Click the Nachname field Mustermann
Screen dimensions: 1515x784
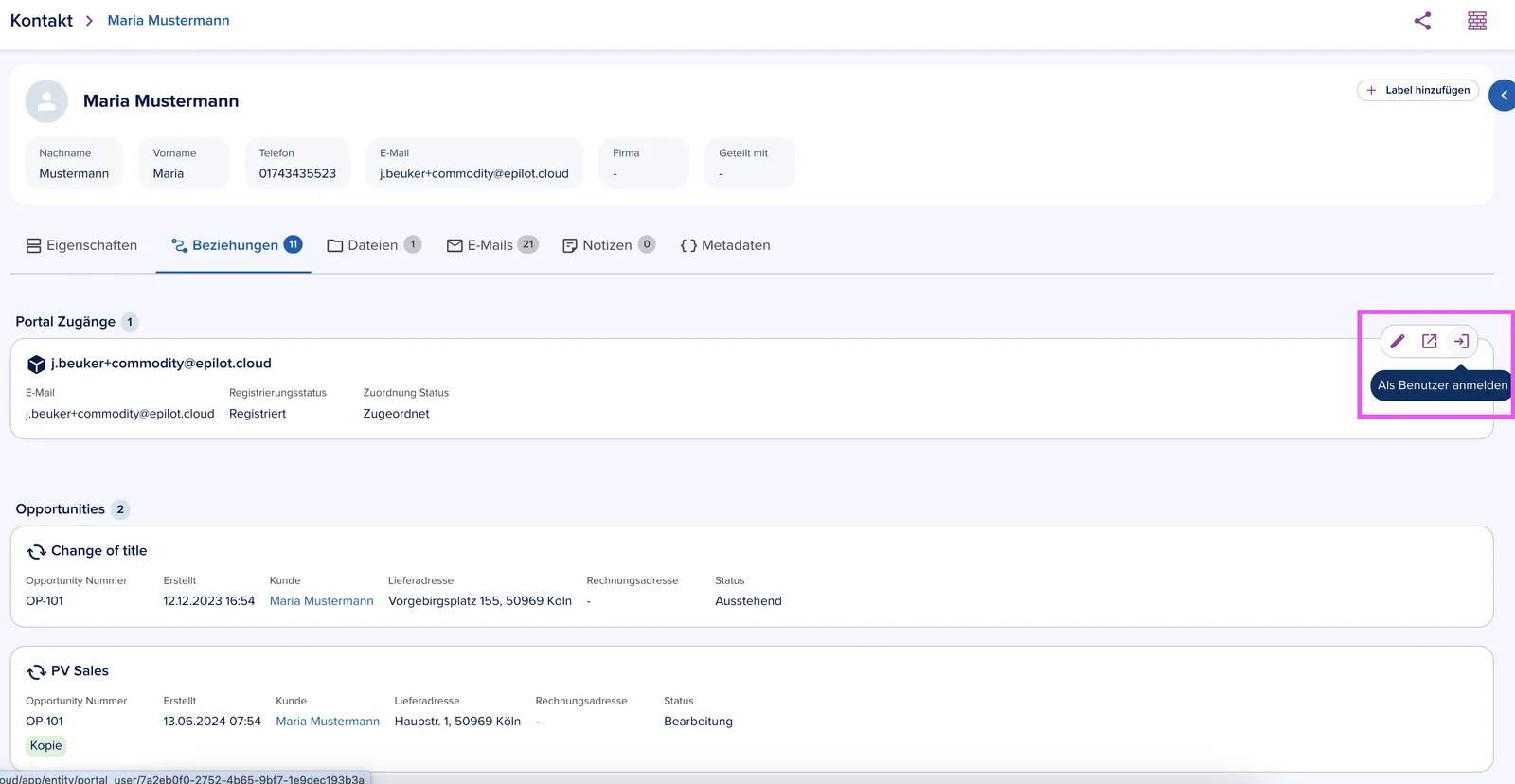[x=74, y=164]
